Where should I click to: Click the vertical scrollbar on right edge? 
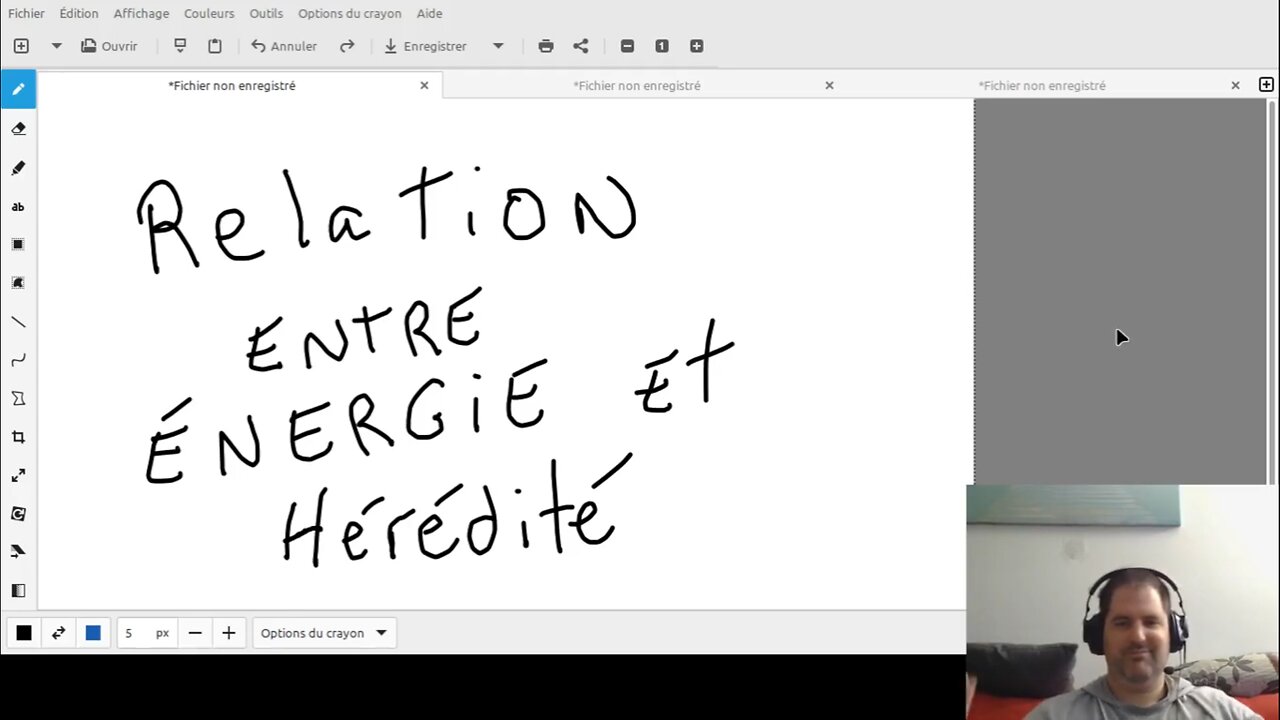tap(1272, 290)
